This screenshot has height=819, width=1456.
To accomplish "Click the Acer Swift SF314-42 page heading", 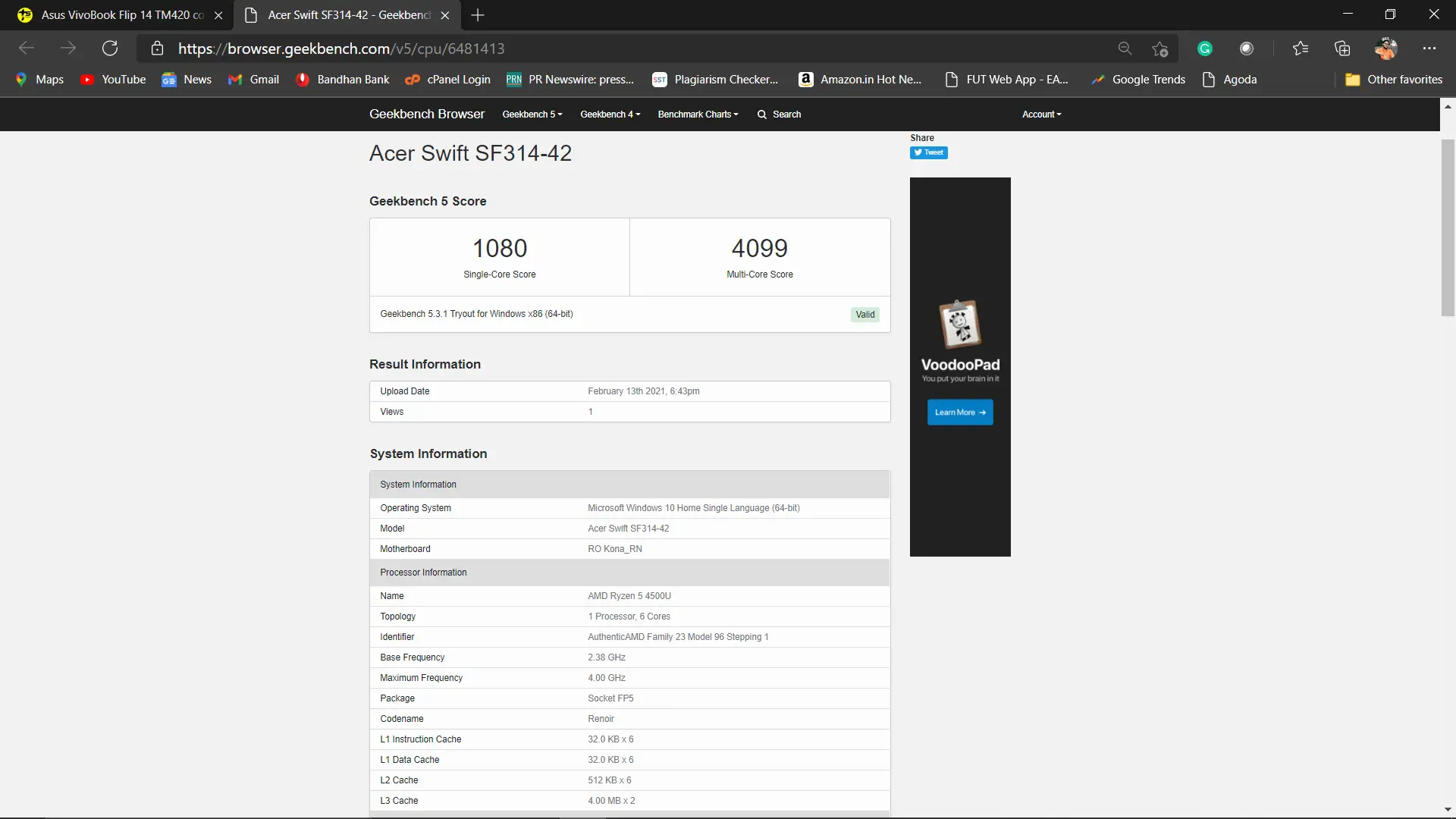I will point(470,153).
